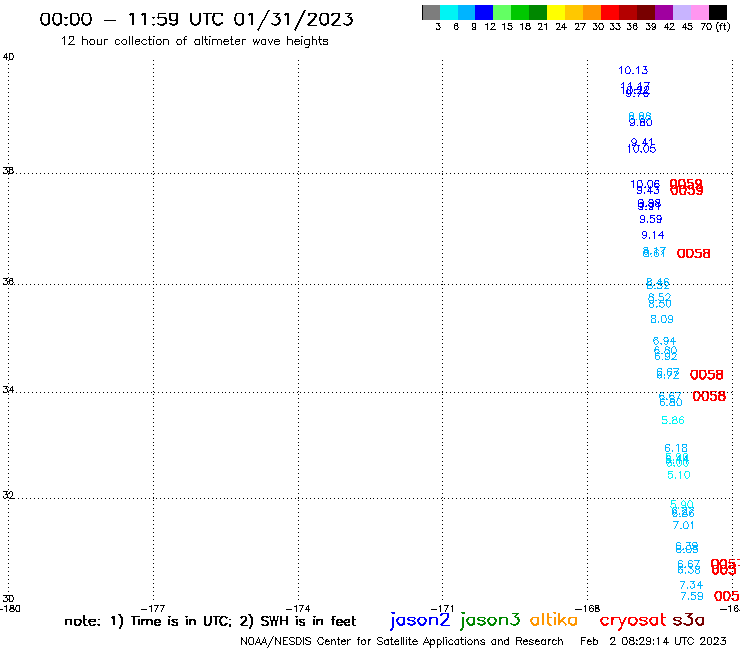Click the wave height value '6.94'
The height and width of the screenshot is (650, 740).
[x=664, y=340]
